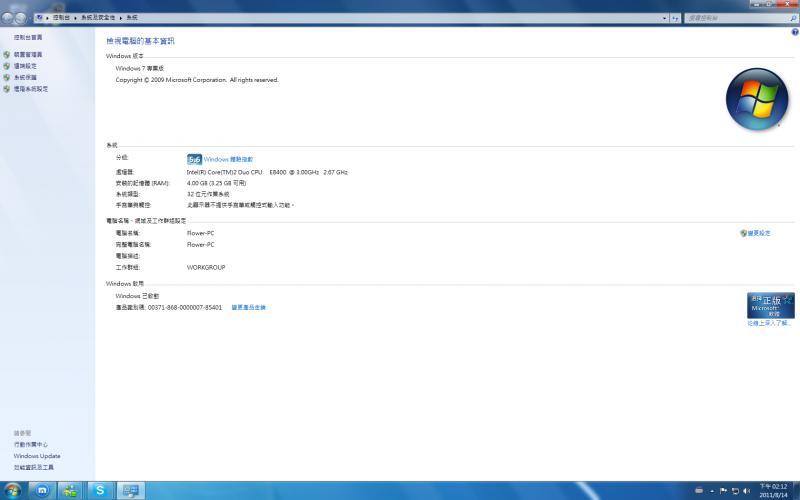Click the taskbar clock and date

pos(773,490)
